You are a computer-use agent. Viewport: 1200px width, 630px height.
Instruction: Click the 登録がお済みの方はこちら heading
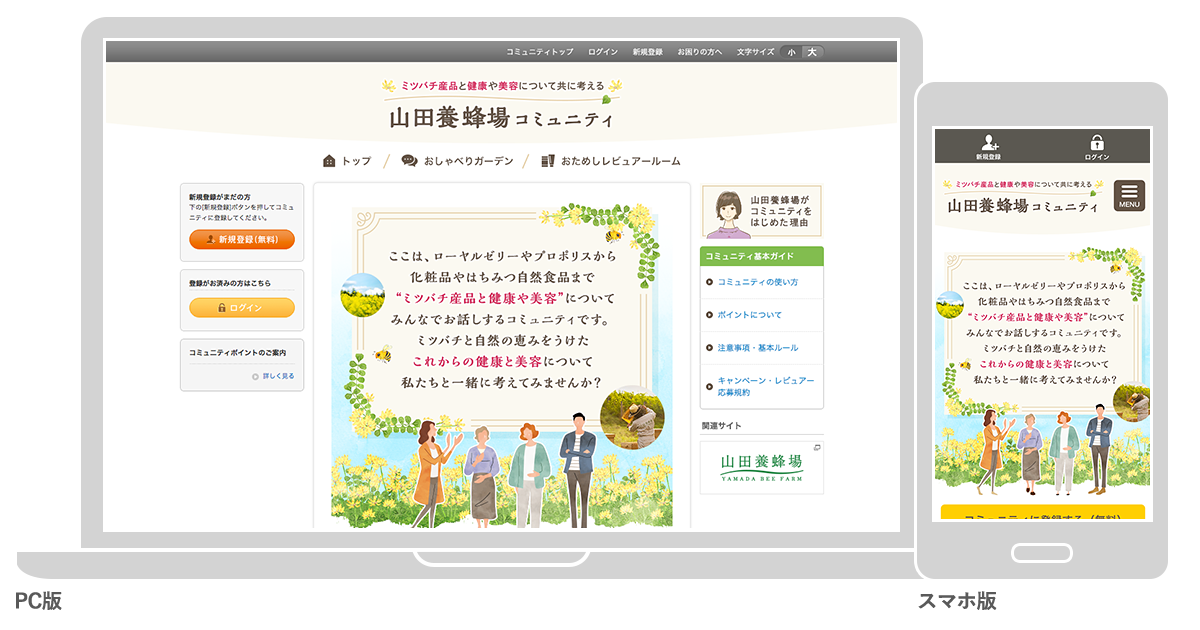click(230, 283)
